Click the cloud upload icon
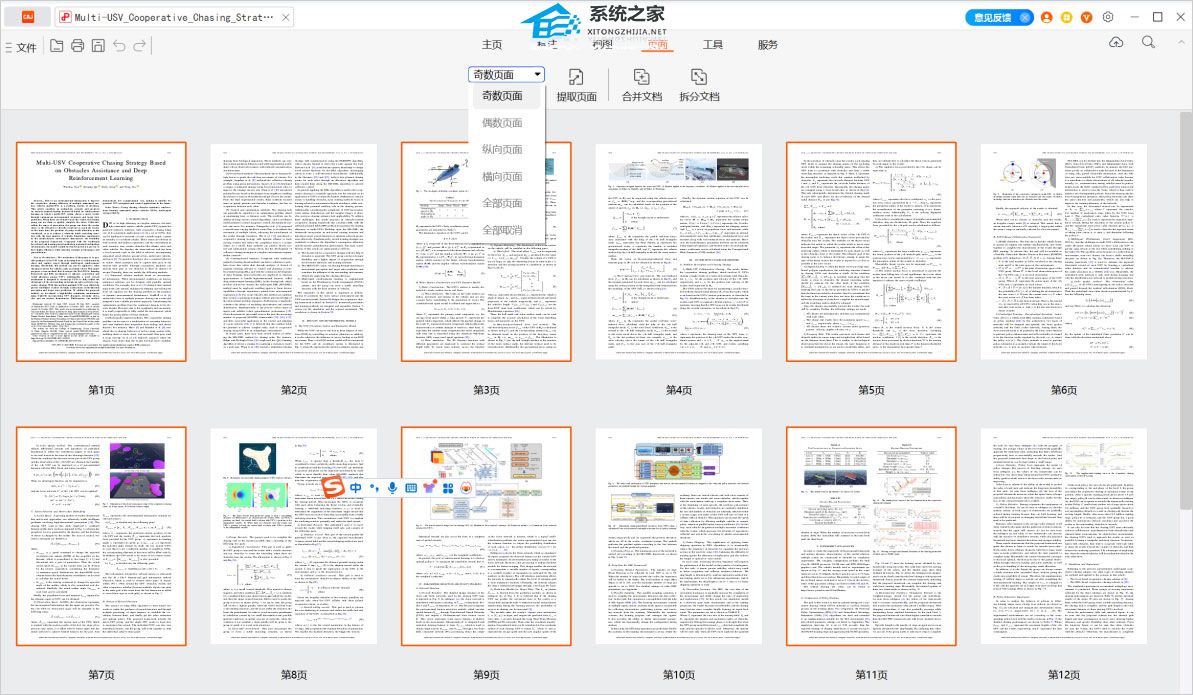The width and height of the screenshot is (1193, 695). coord(1117,42)
